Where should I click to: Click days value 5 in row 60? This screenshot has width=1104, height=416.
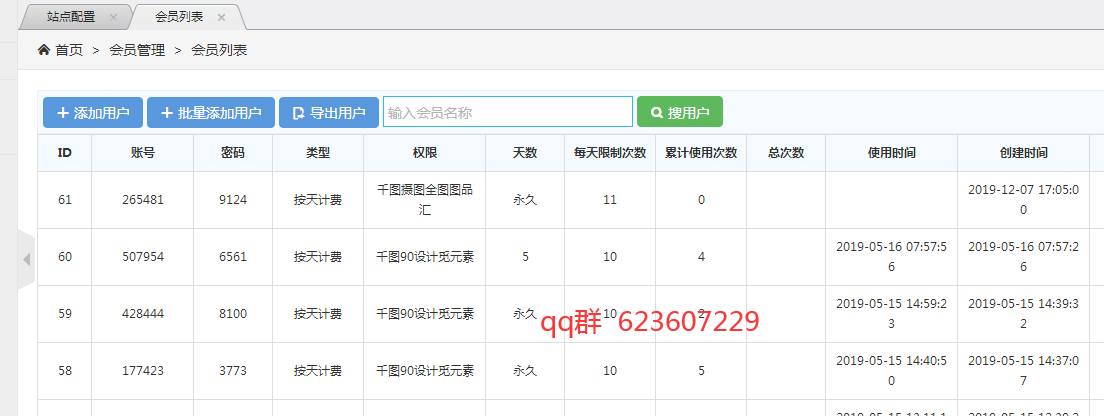click(525, 257)
